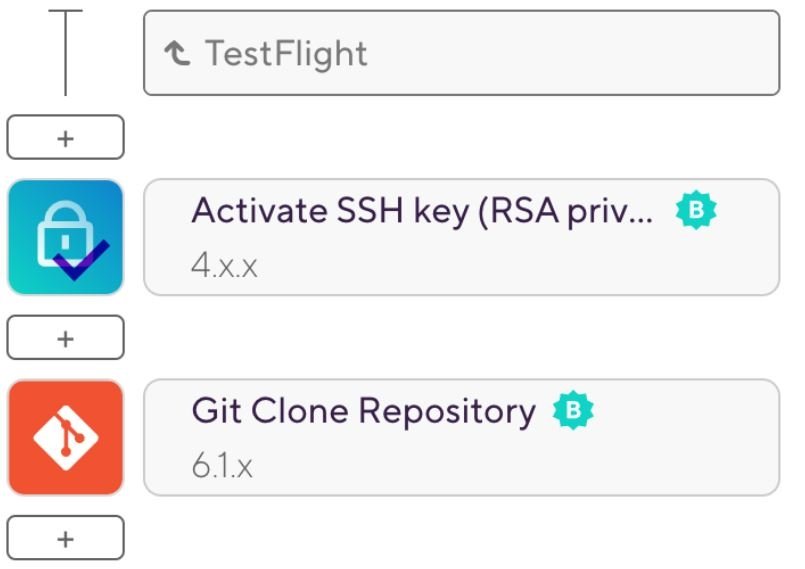Add a step above Activate SSH key
This screenshot has width=805, height=569.
65,138
